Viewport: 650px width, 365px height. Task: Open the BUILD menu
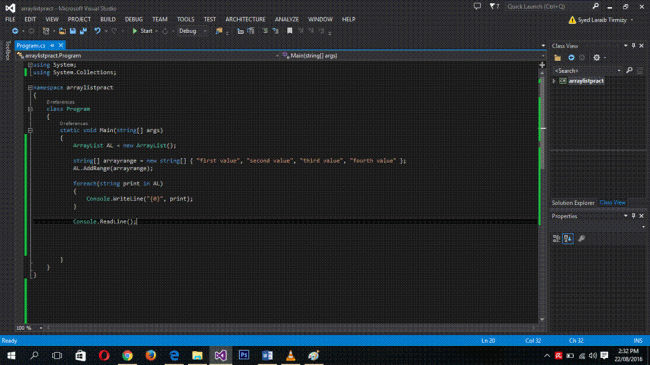coord(108,19)
